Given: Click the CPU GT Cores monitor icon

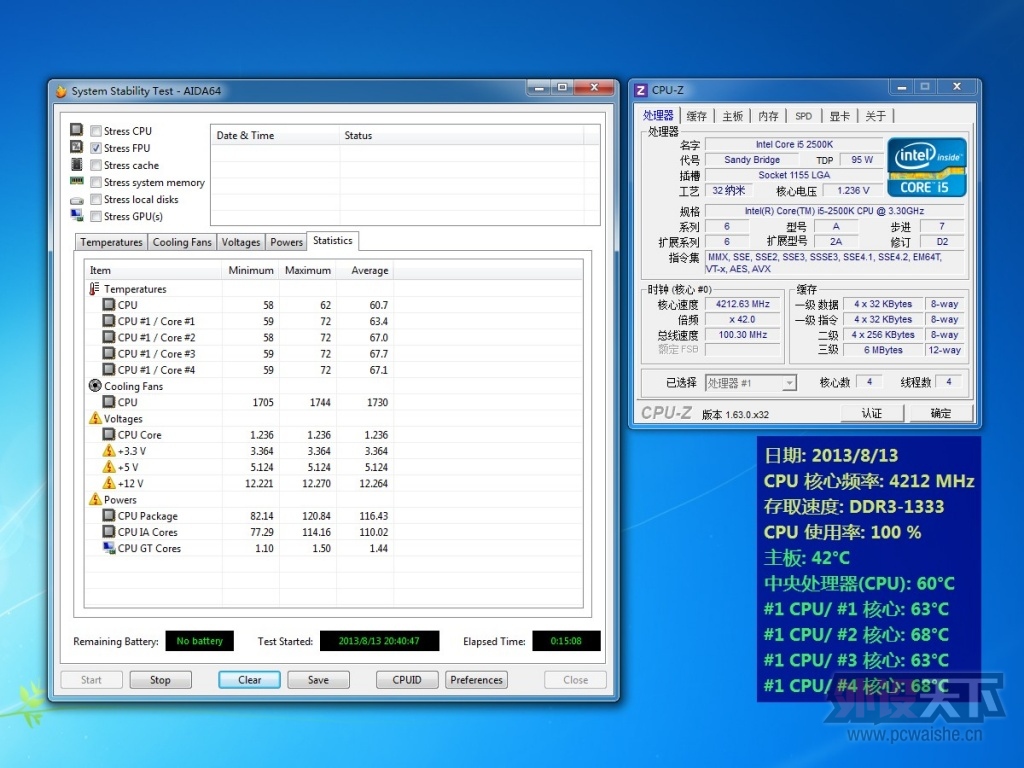Looking at the screenshot, I should [109, 547].
